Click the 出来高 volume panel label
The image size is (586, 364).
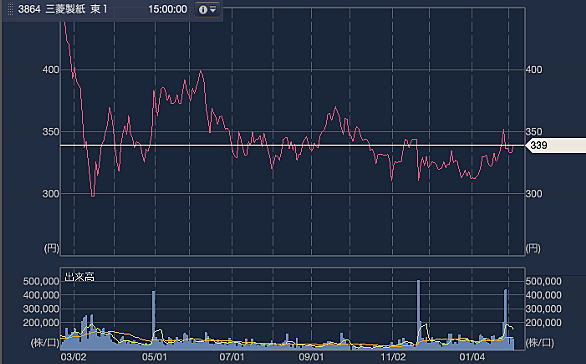pos(79,277)
